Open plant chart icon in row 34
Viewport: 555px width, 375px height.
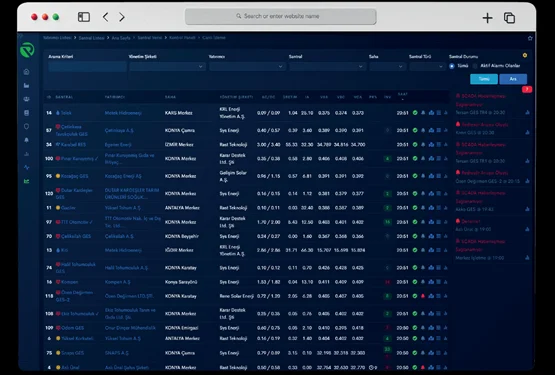431,144
